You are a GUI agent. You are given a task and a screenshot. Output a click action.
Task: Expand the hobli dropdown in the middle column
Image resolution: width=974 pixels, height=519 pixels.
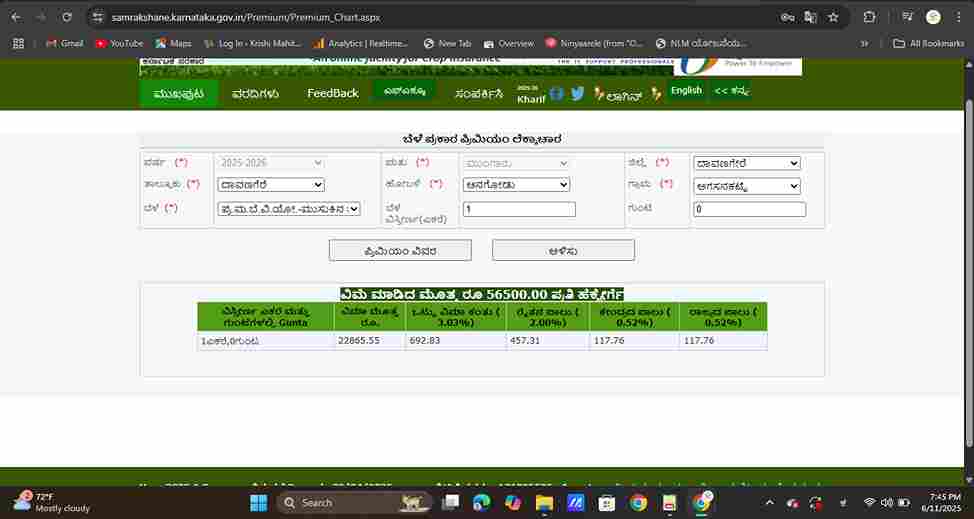(516, 185)
